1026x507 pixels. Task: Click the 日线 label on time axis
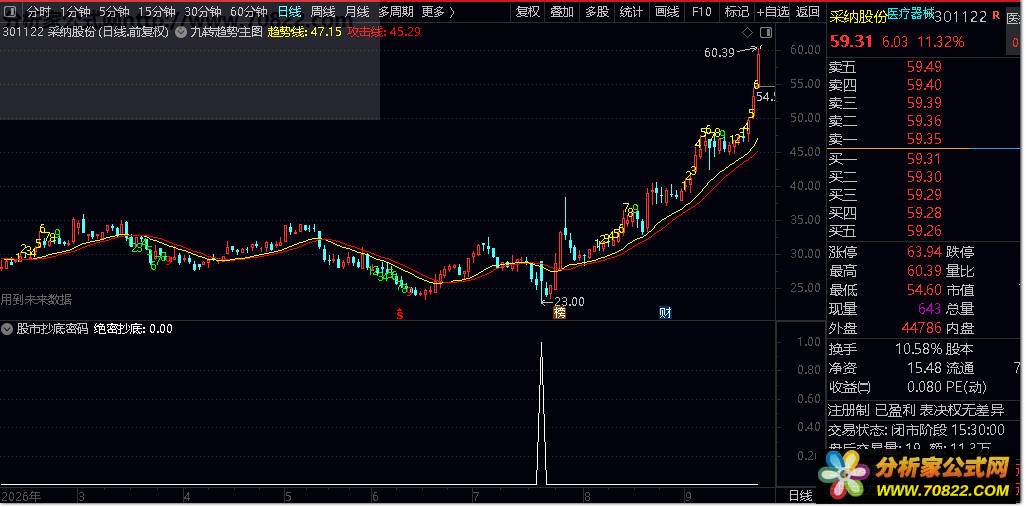coord(800,496)
